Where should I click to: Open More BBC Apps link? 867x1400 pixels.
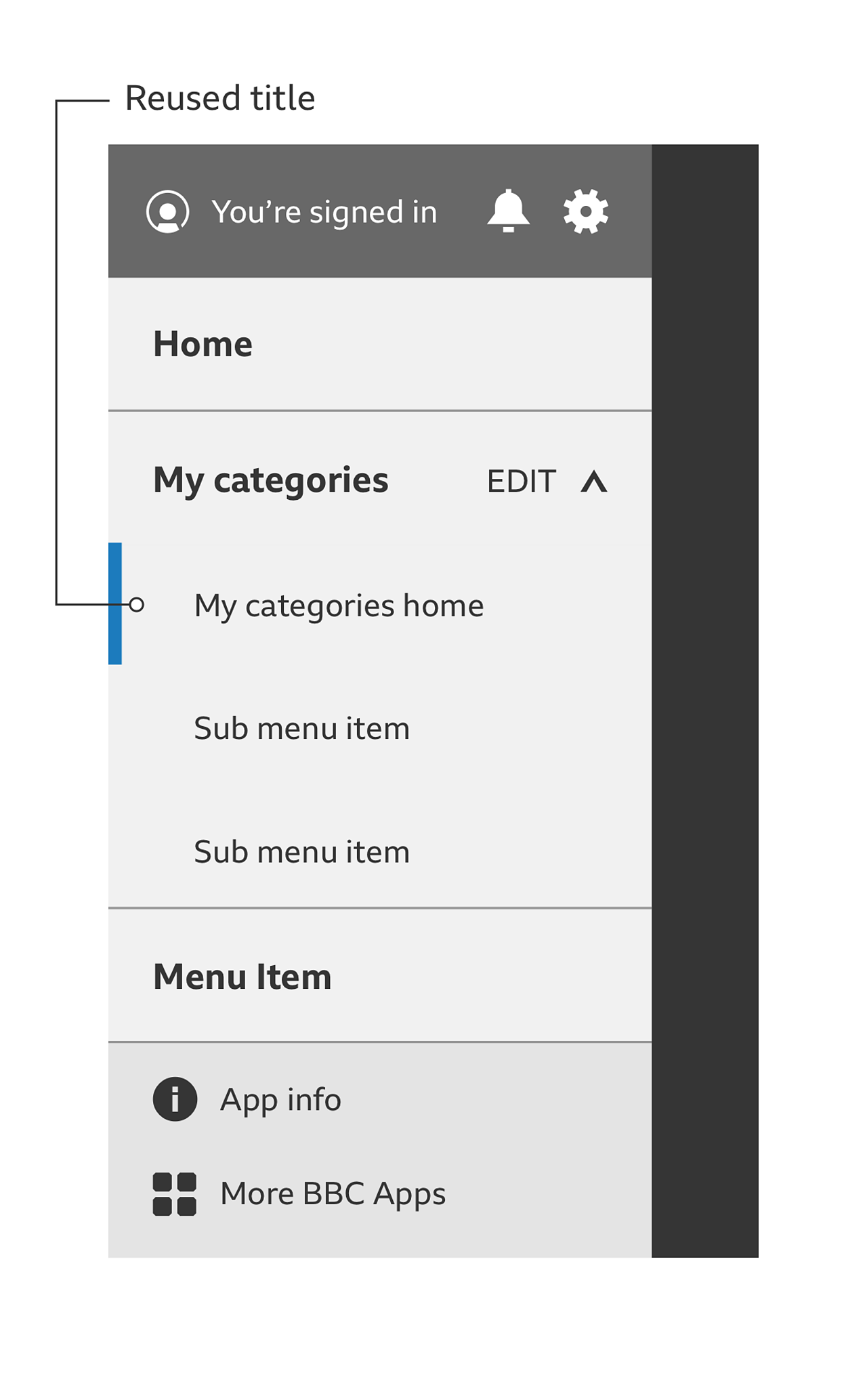(x=333, y=1193)
